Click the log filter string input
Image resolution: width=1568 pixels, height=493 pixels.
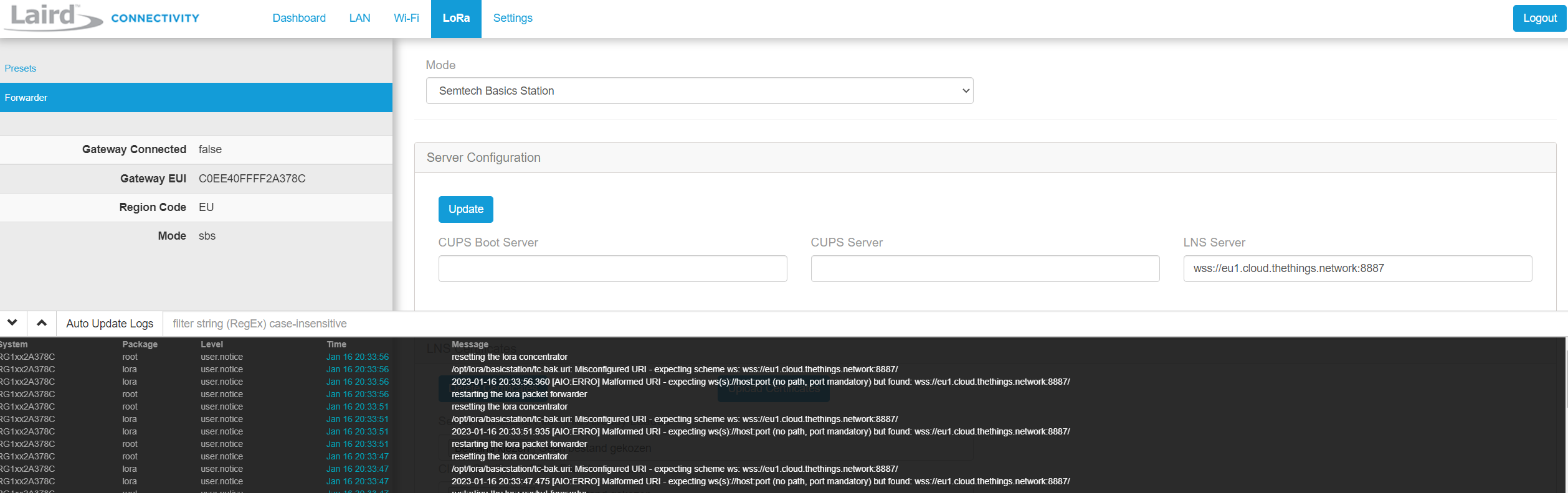pyautogui.click(x=865, y=324)
